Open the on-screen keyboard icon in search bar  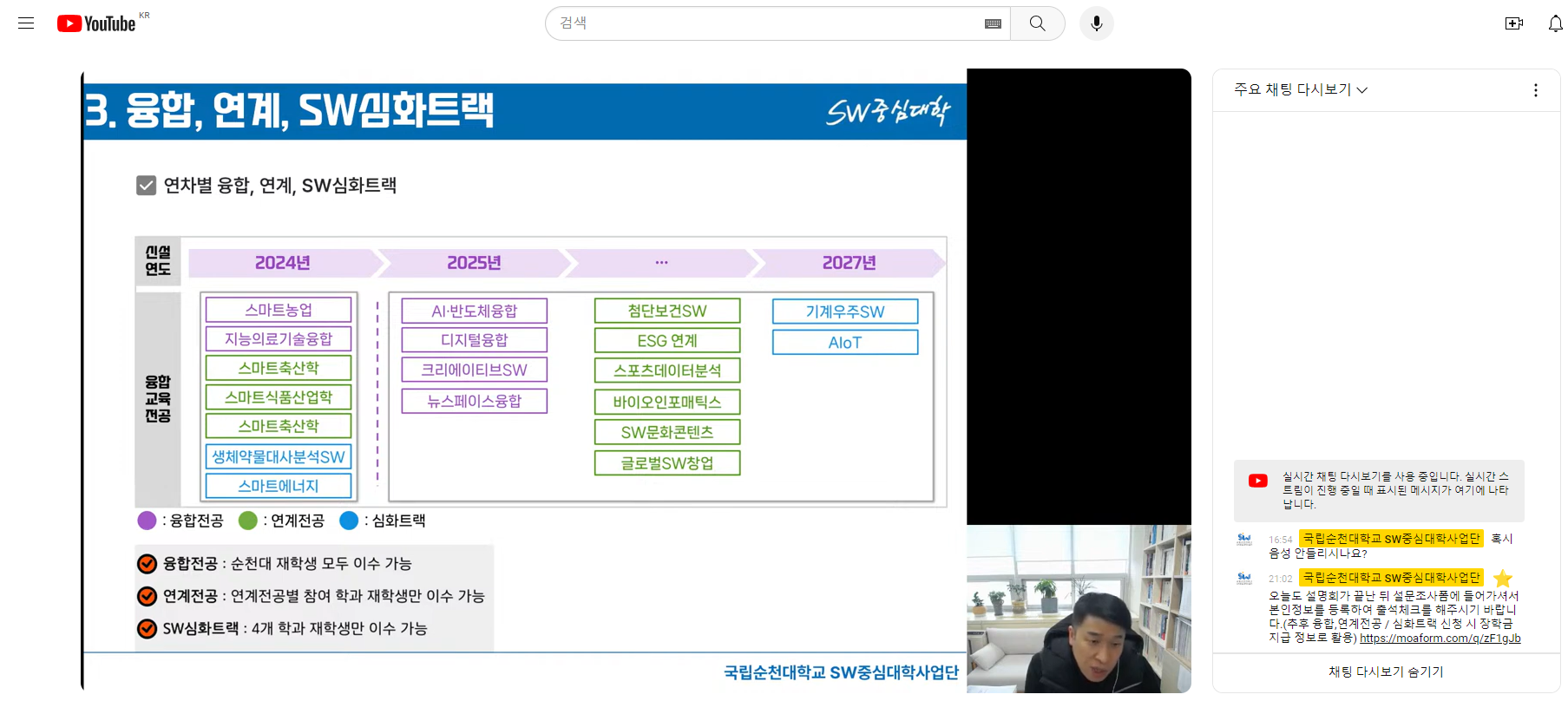(993, 23)
